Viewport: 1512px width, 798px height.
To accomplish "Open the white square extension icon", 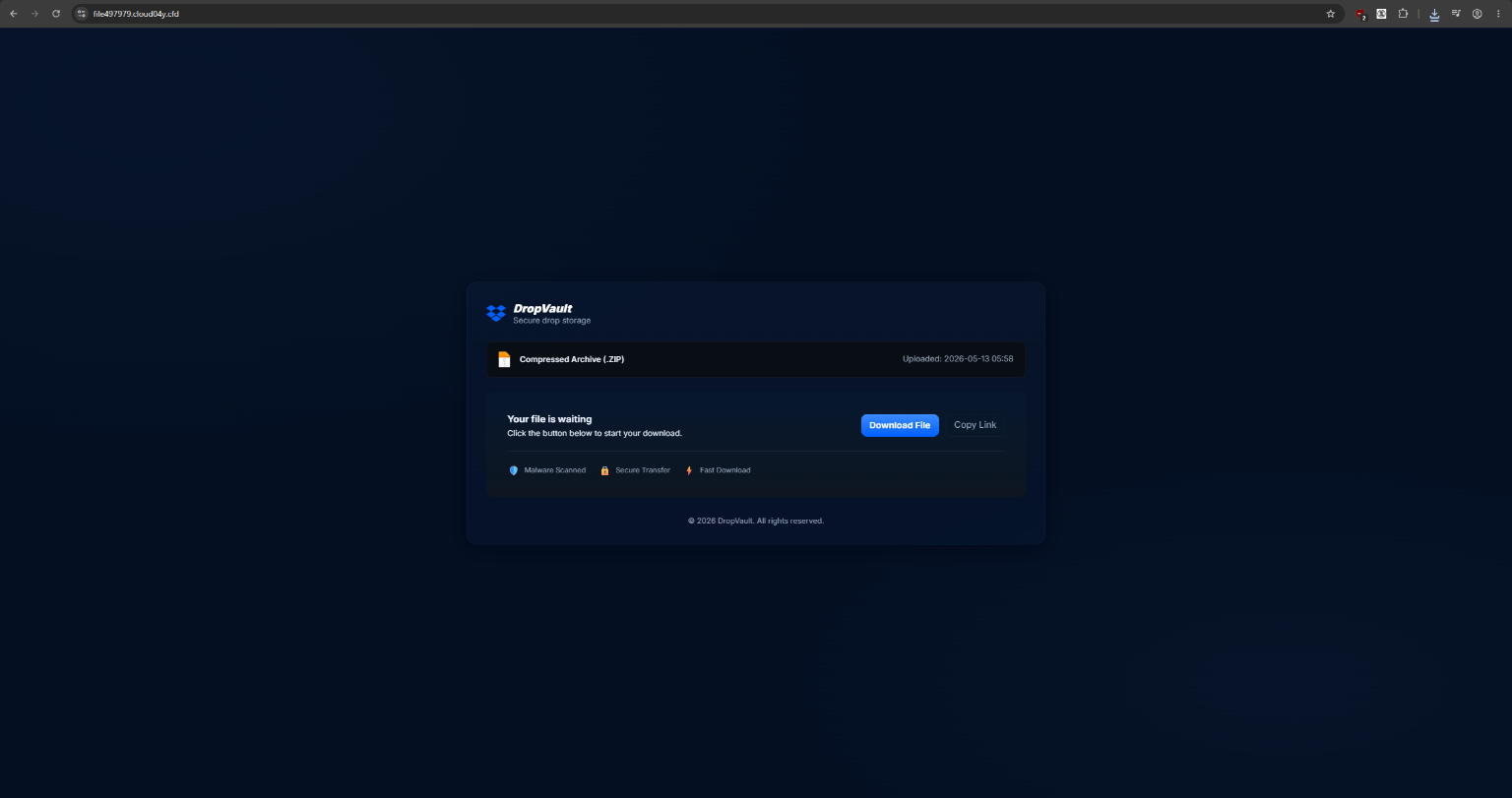I will click(1381, 14).
